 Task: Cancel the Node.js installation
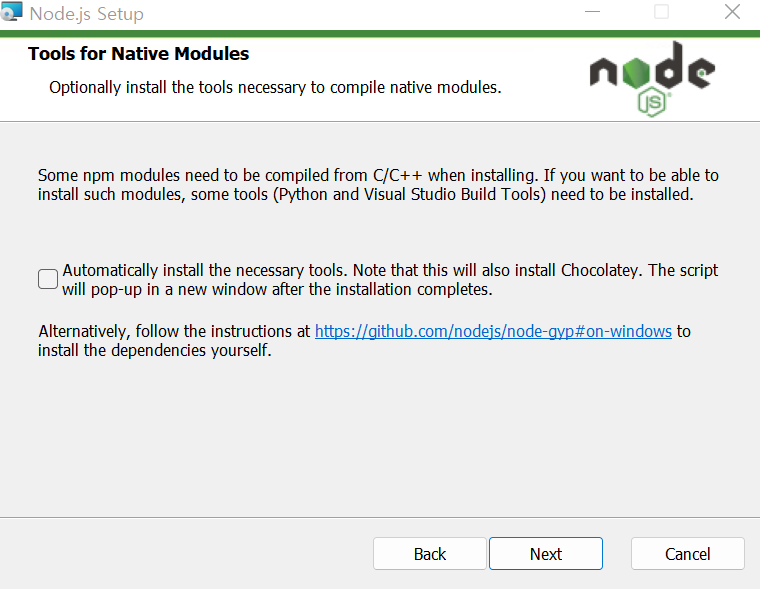click(x=687, y=554)
